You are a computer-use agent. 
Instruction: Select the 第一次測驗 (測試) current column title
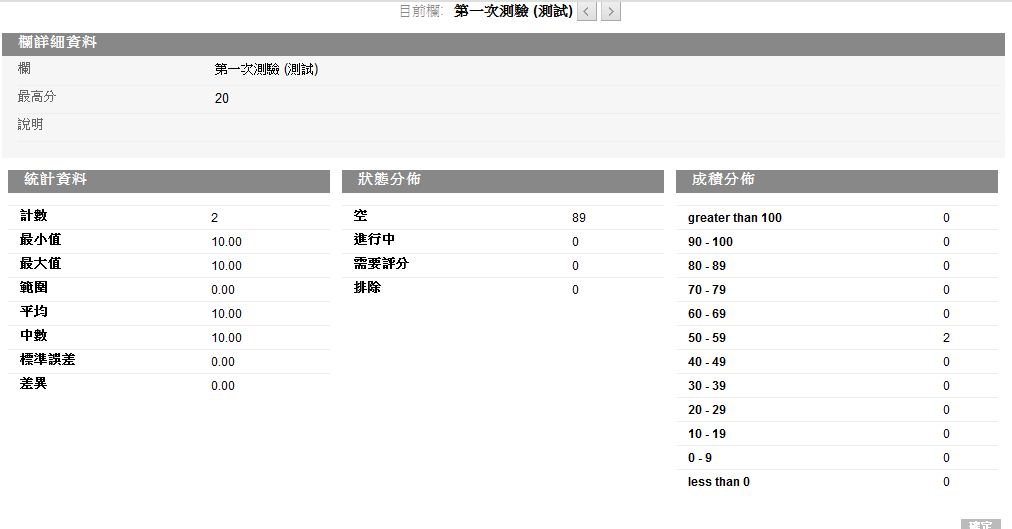click(x=513, y=12)
